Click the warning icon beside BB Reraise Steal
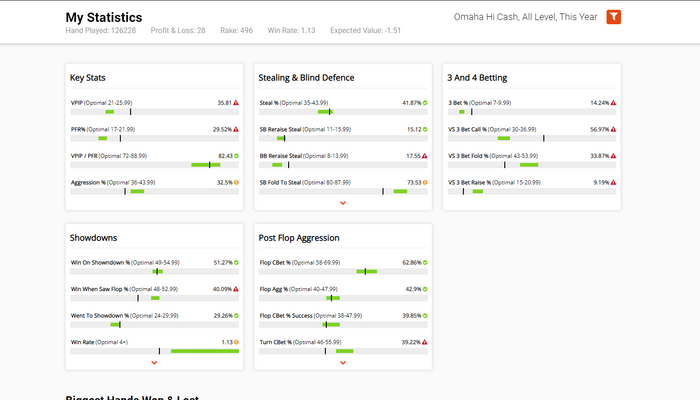 [425, 156]
